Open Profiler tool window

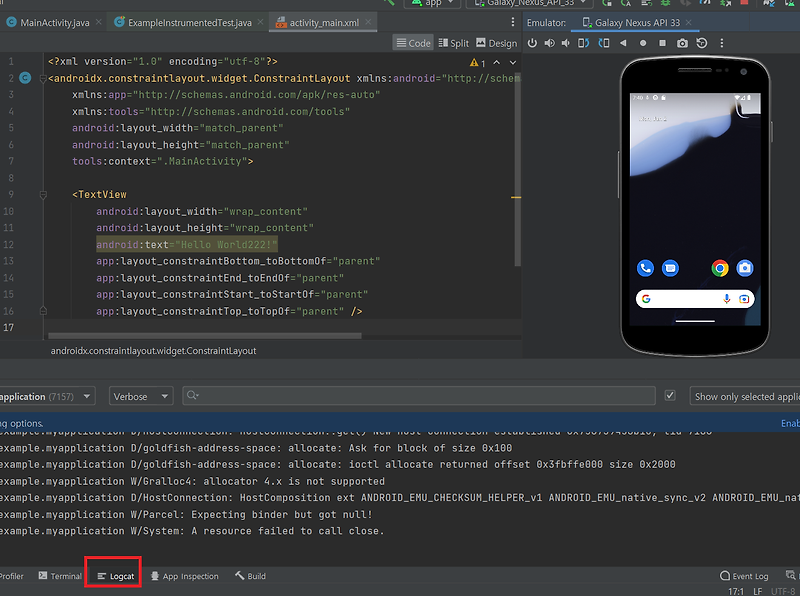click(12, 576)
